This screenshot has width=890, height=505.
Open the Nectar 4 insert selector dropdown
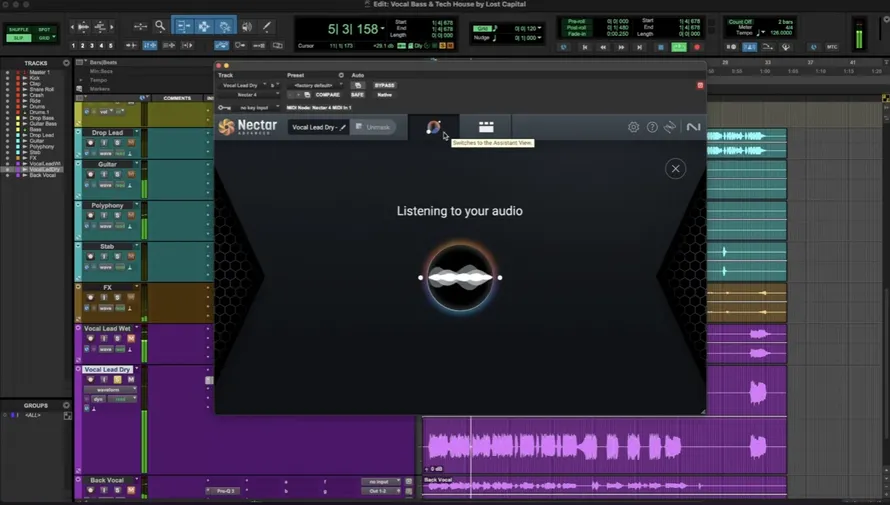pos(249,95)
